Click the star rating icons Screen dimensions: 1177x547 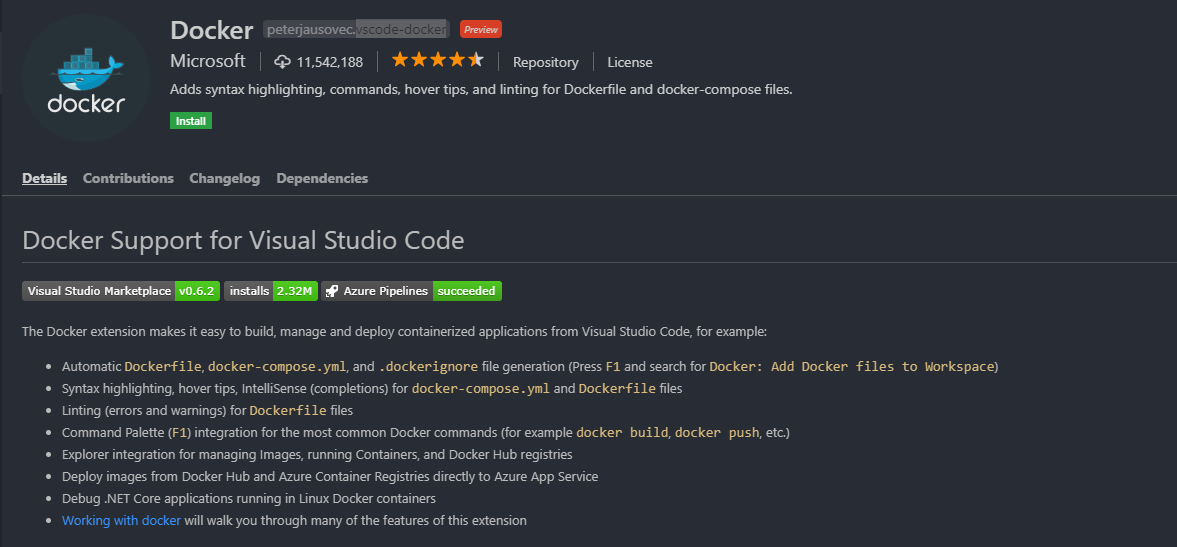pos(437,61)
